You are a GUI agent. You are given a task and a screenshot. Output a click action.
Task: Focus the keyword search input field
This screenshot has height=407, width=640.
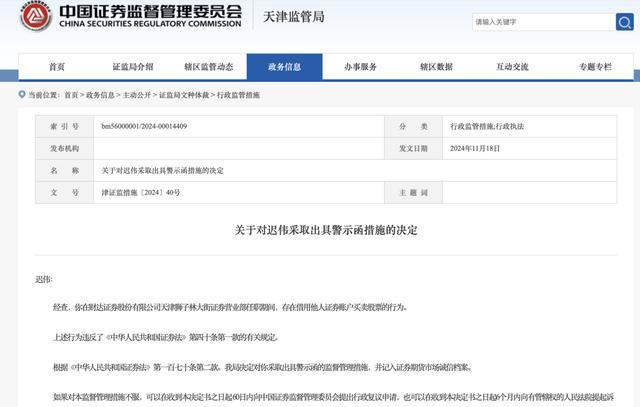(544, 22)
